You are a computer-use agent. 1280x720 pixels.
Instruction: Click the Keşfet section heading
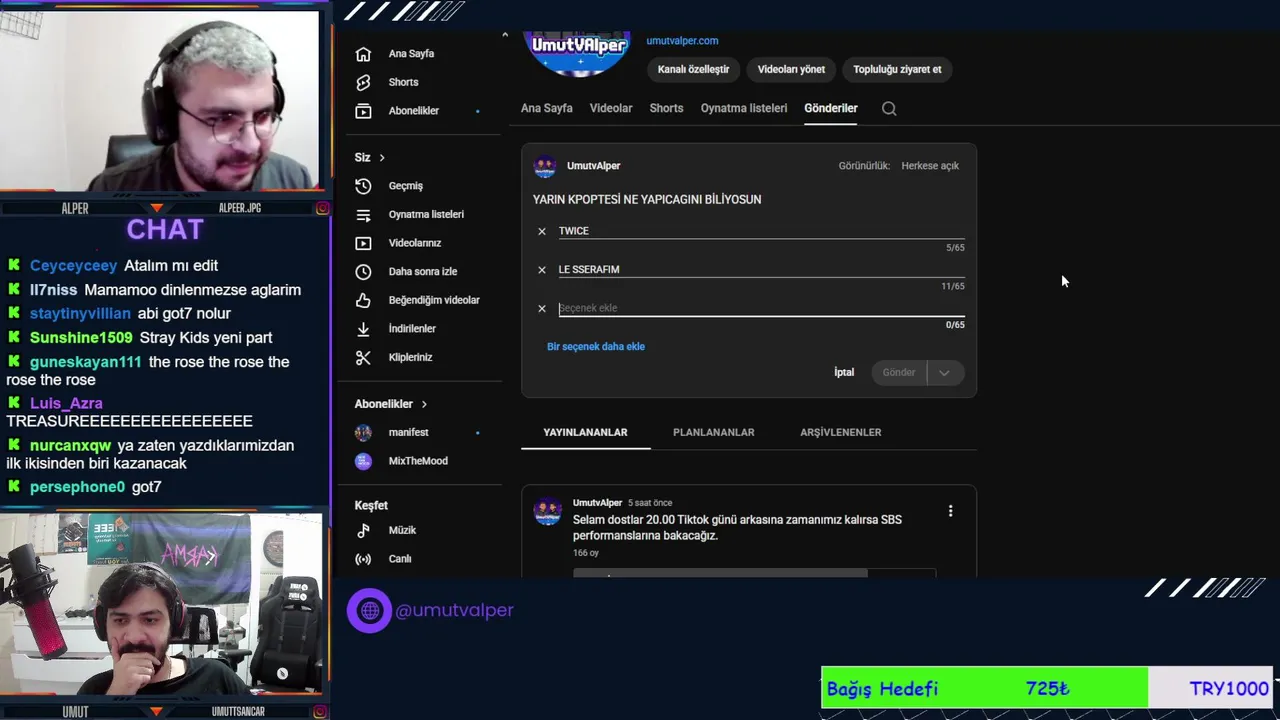coord(371,506)
